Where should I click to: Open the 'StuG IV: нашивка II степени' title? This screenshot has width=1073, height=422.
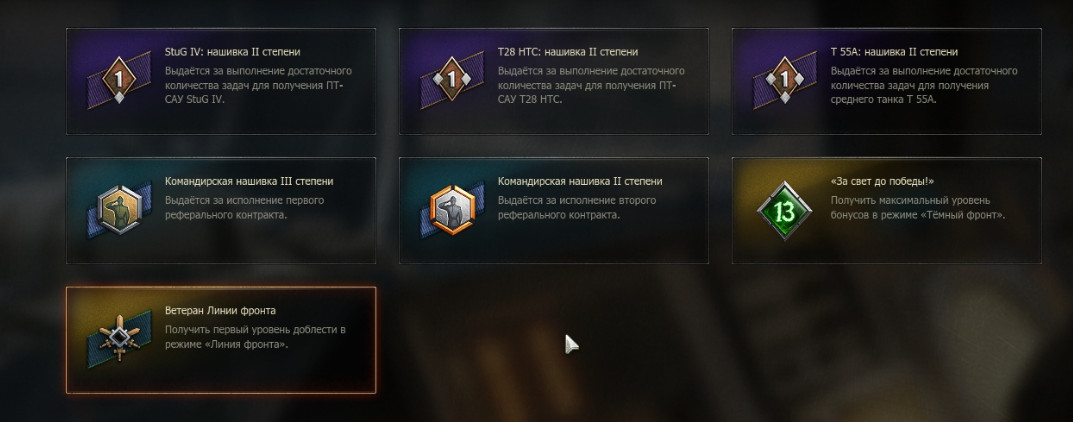pos(233,52)
